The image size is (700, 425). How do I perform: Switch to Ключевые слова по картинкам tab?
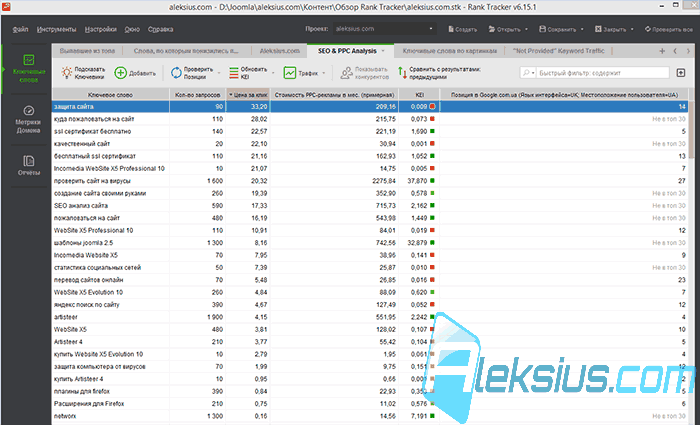pos(450,51)
